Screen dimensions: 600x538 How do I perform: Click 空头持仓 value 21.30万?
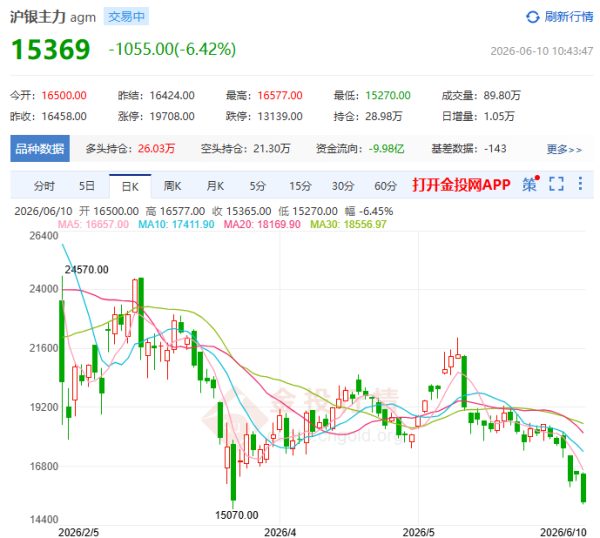click(272, 148)
